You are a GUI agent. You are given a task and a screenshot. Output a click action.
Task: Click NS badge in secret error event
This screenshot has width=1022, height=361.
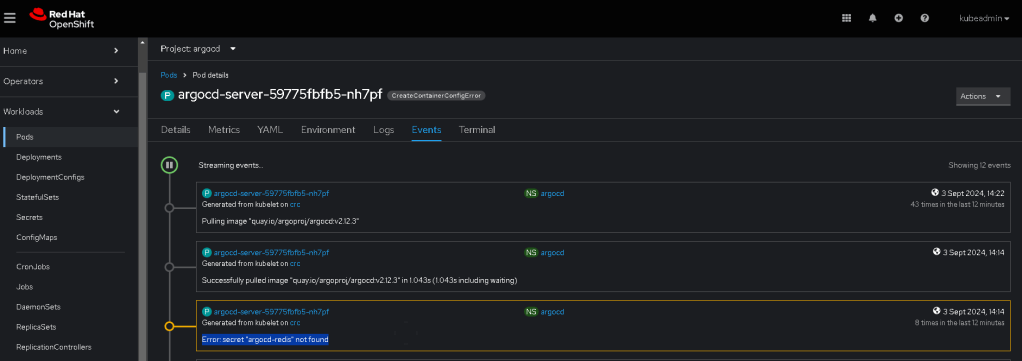click(x=531, y=311)
